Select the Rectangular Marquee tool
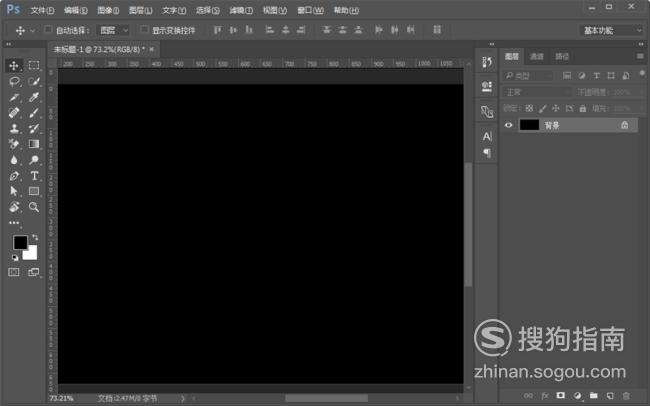650x406 pixels. 34,66
